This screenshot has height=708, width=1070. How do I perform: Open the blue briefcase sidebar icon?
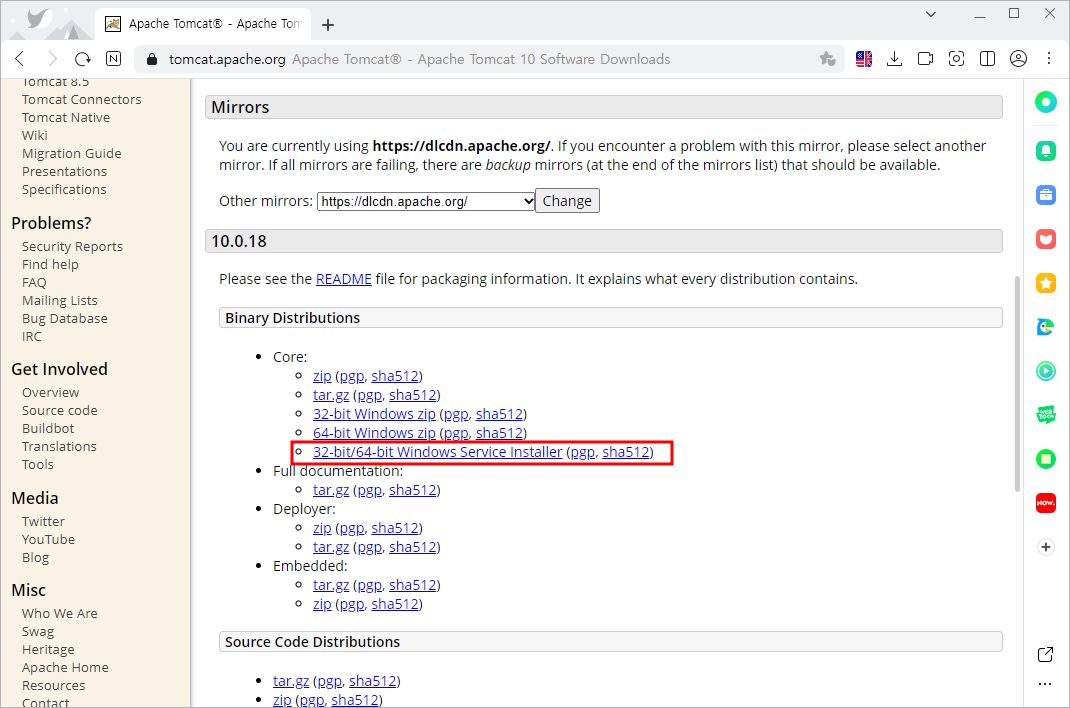coord(1045,195)
